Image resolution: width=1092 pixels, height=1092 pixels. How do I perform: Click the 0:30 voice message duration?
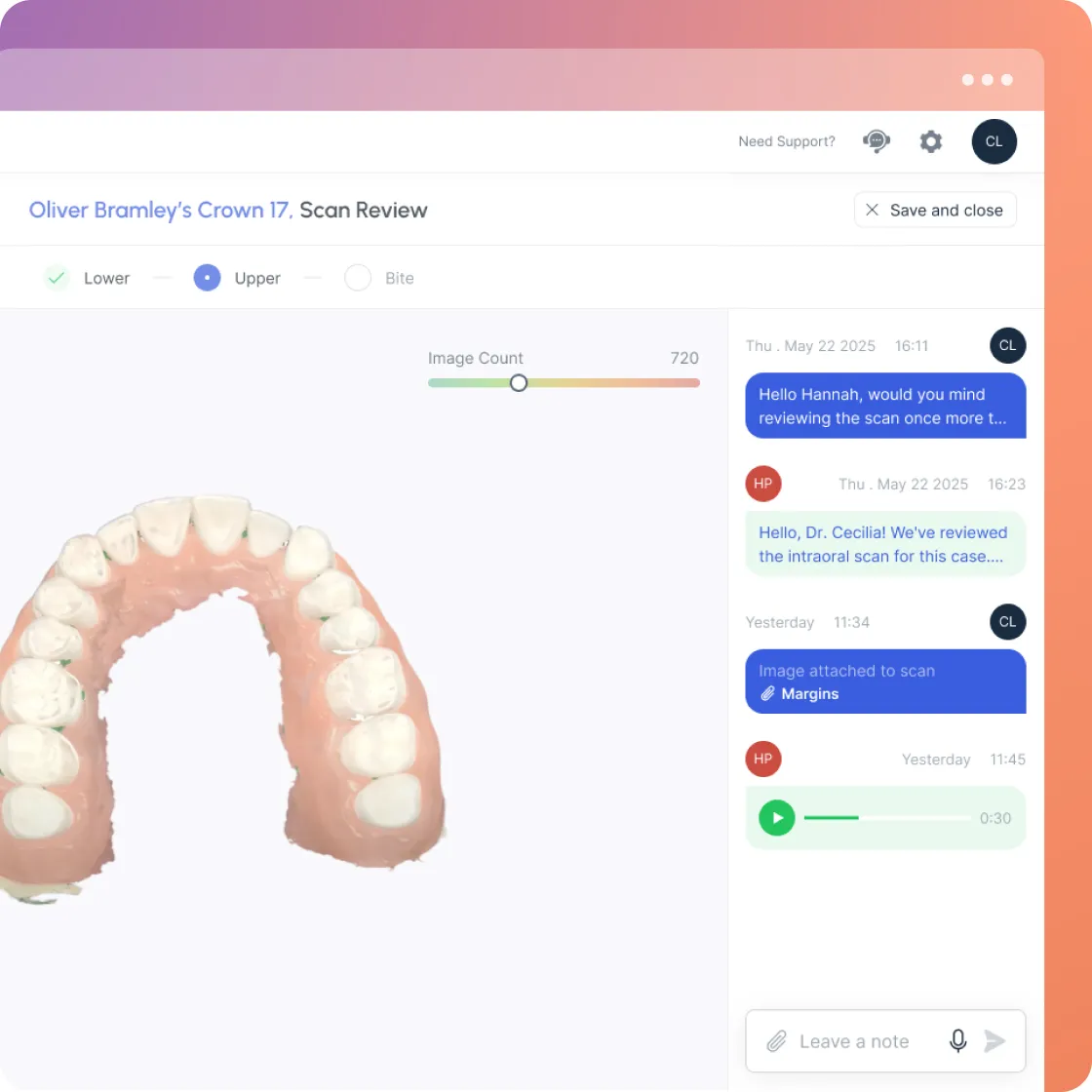click(995, 818)
